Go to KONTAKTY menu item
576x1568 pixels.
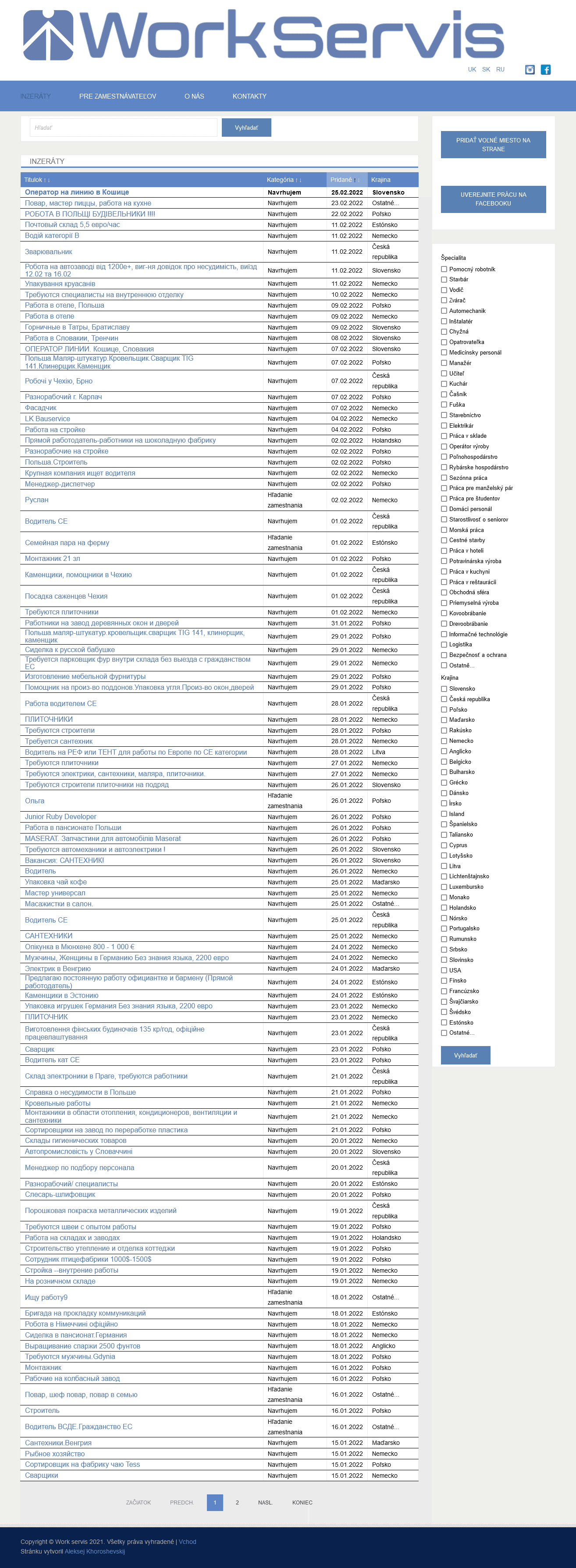click(x=249, y=96)
